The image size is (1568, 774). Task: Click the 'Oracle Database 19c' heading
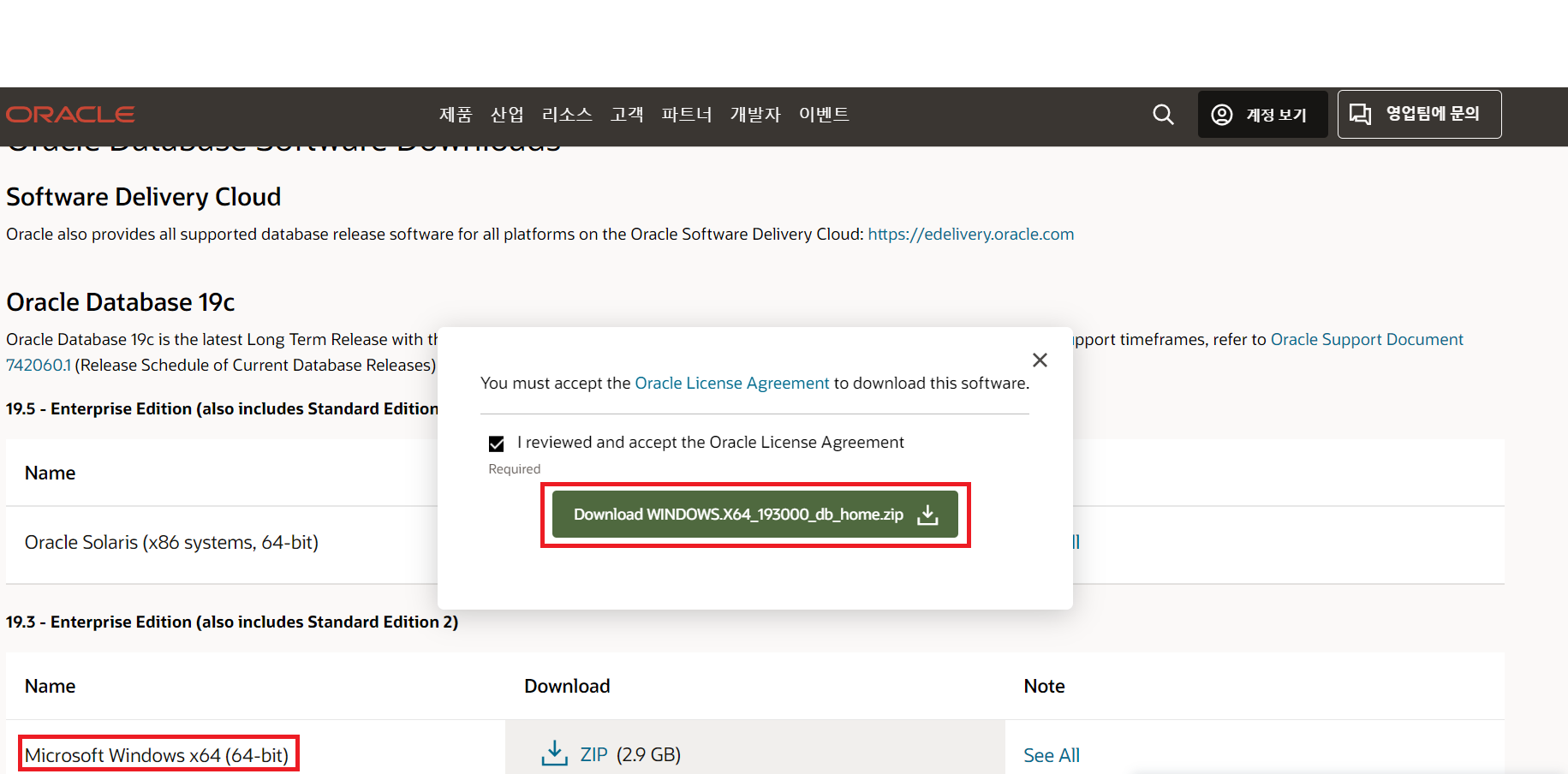point(121,303)
